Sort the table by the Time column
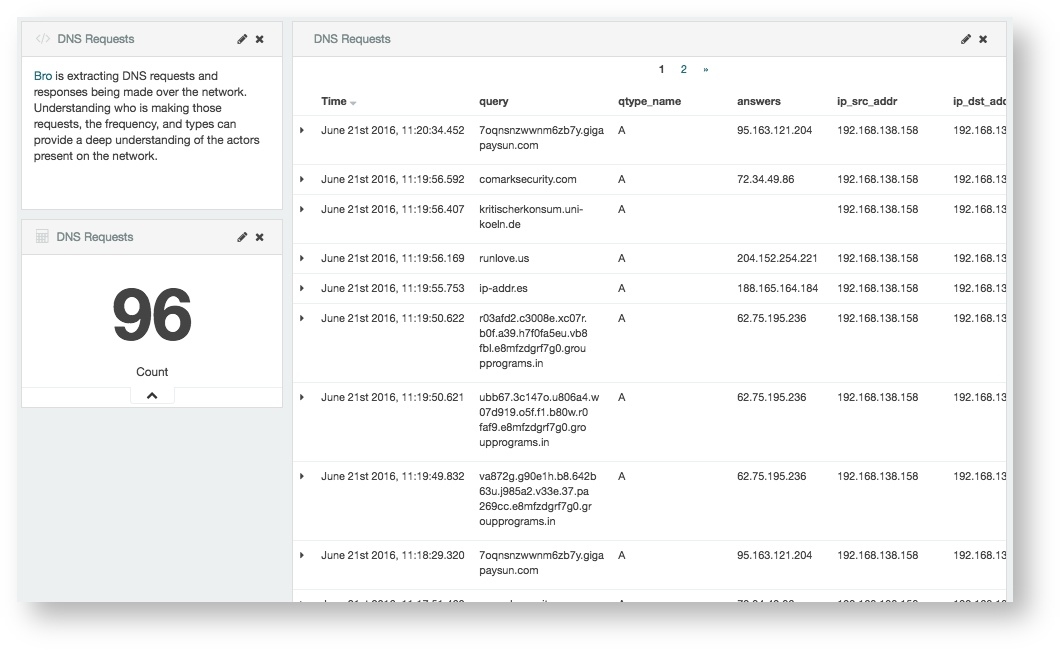Image resolution: width=1061 pixels, height=650 pixels. [x=332, y=101]
